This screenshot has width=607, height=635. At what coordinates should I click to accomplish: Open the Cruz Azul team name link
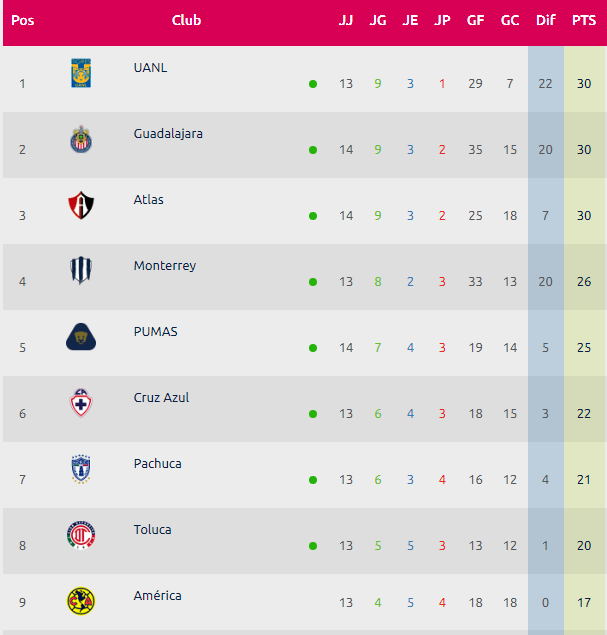click(x=161, y=398)
